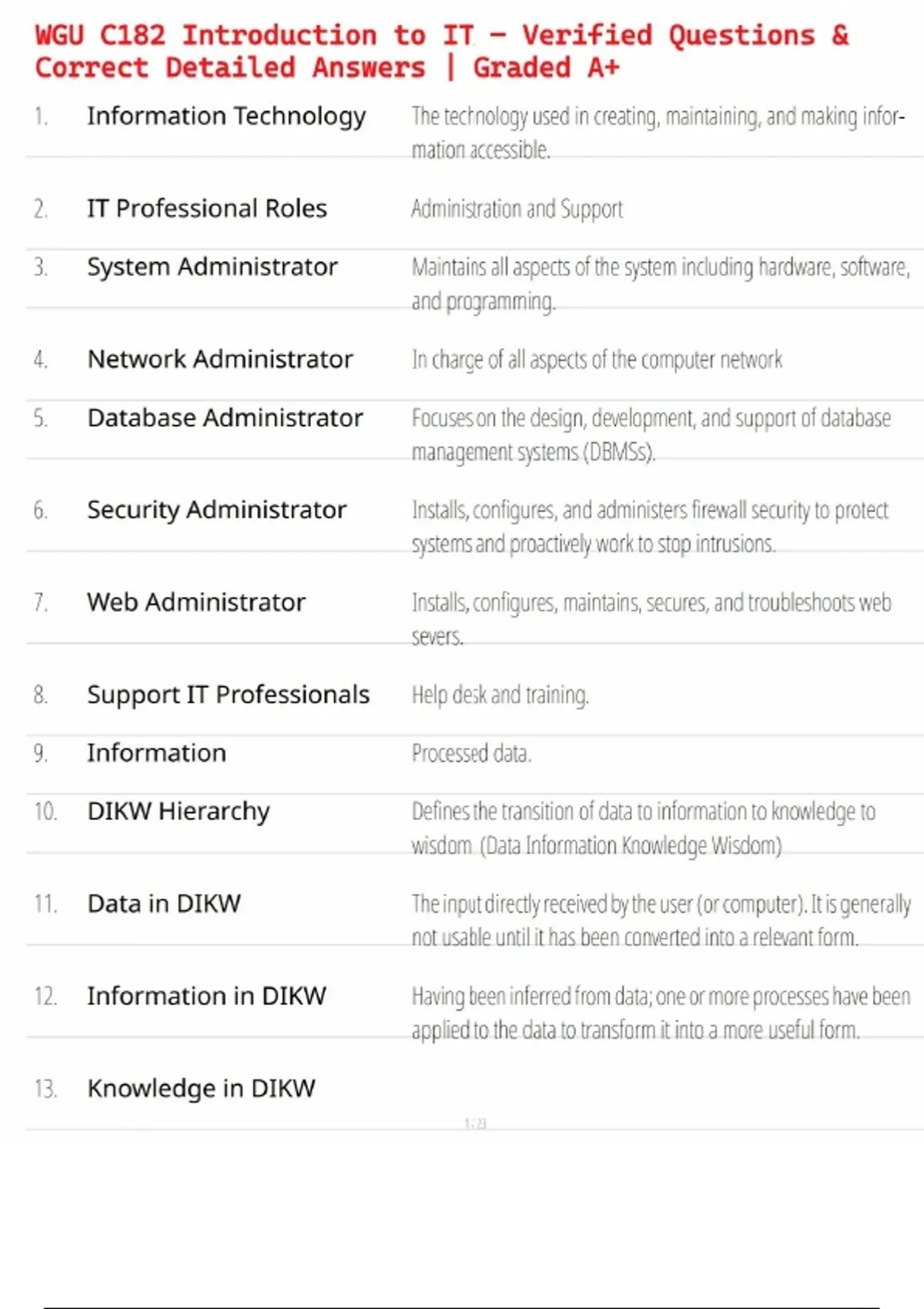The image size is (924, 1309).
Task: Select the "Support IT Professionals" term
Action: (x=228, y=695)
